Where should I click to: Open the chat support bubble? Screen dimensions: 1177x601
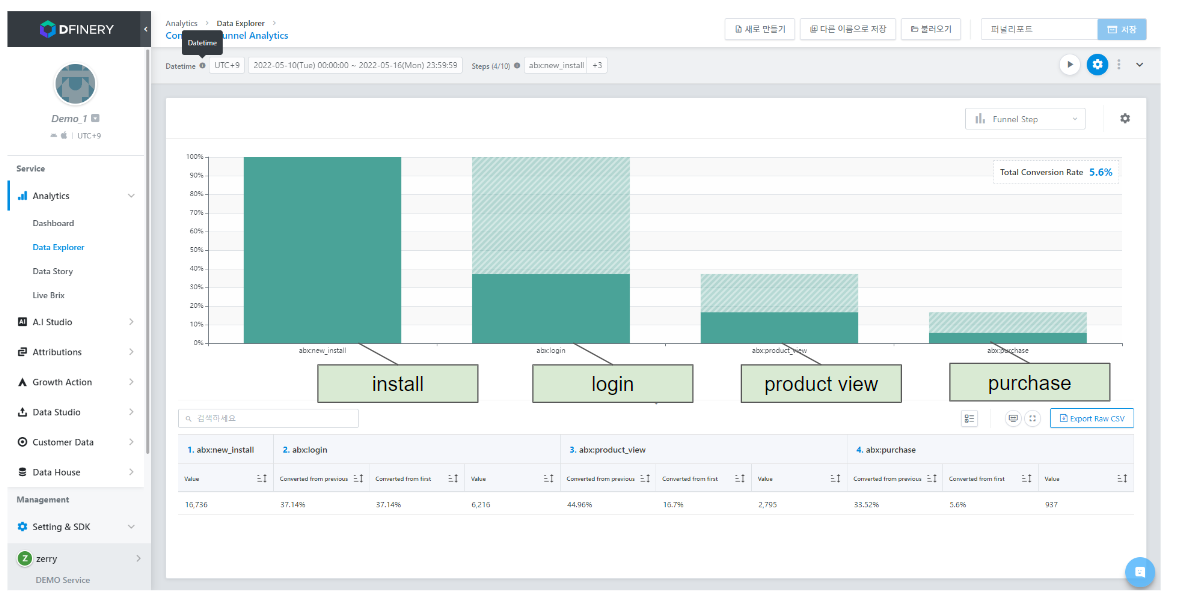pyautogui.click(x=1139, y=572)
